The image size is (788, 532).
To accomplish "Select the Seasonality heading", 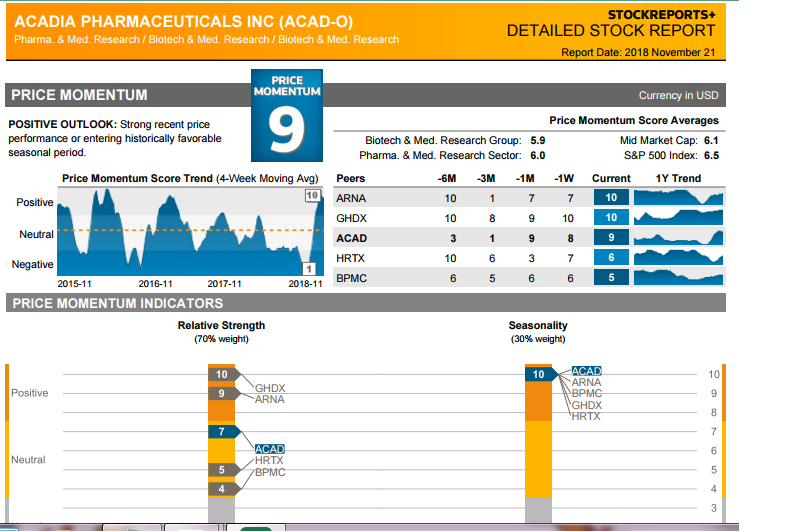I will 538,325.
